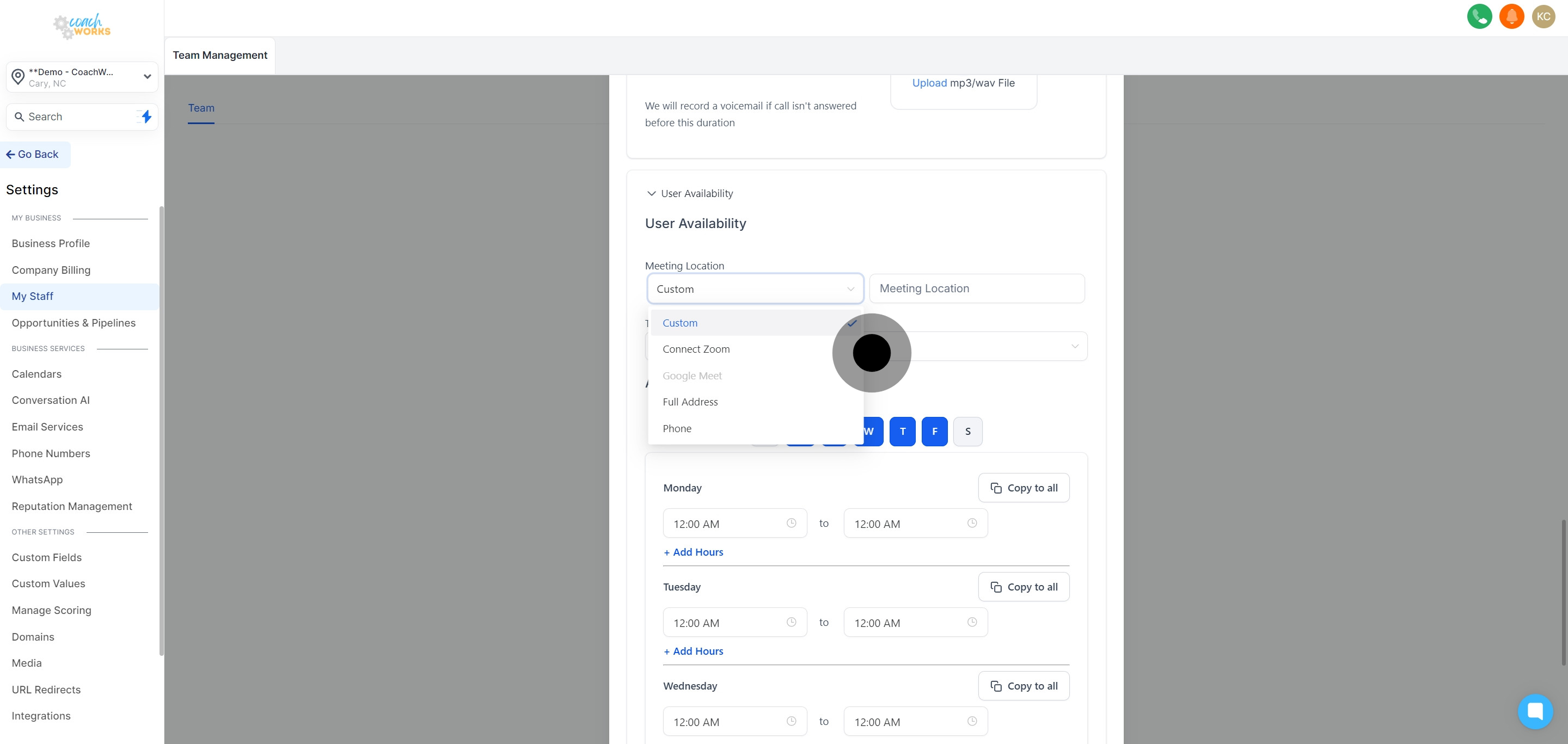
Task: Expand the account switcher for Demo - CoachWorks
Action: 146,77
